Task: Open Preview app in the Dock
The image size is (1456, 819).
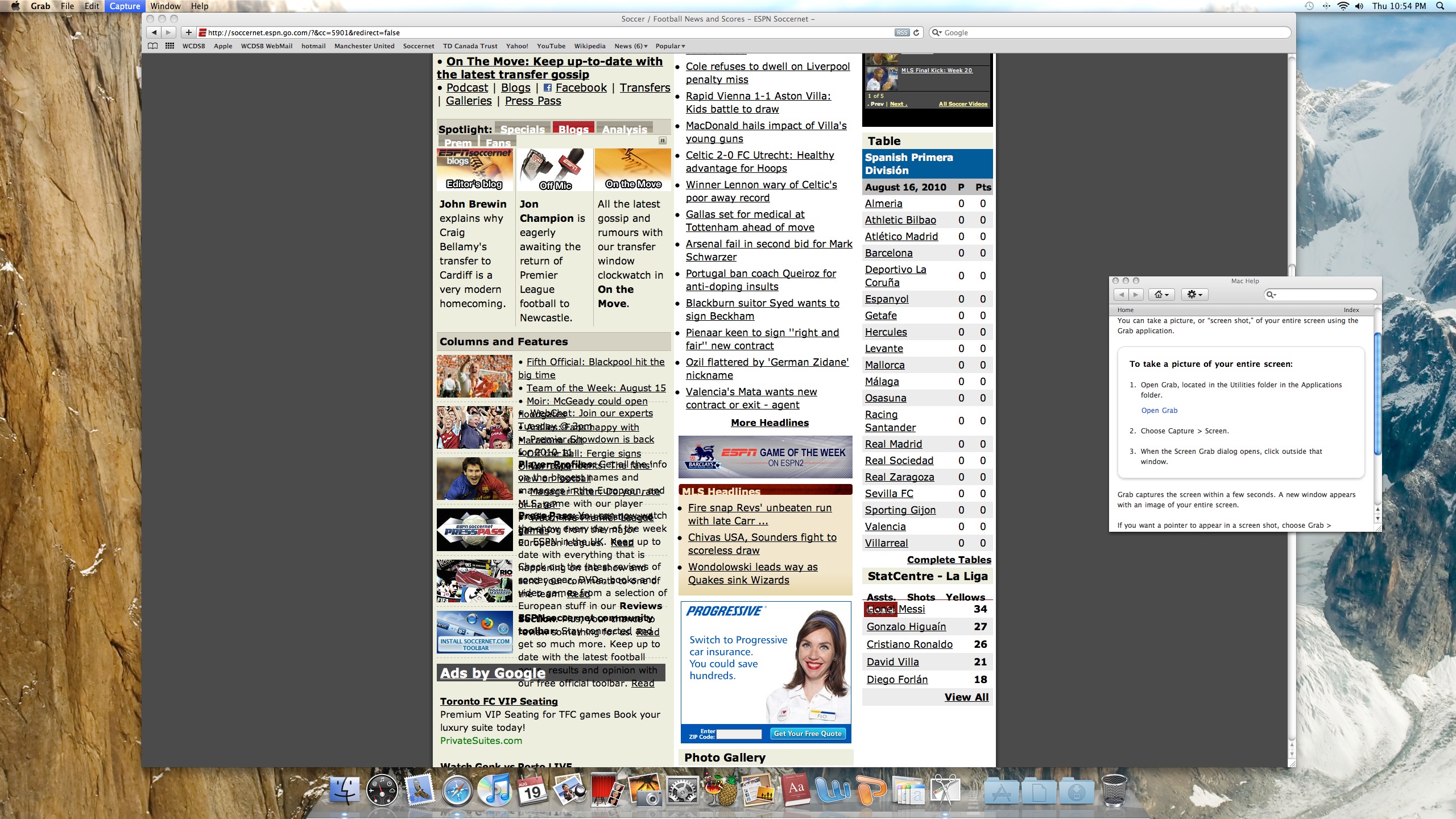Action: [569, 790]
